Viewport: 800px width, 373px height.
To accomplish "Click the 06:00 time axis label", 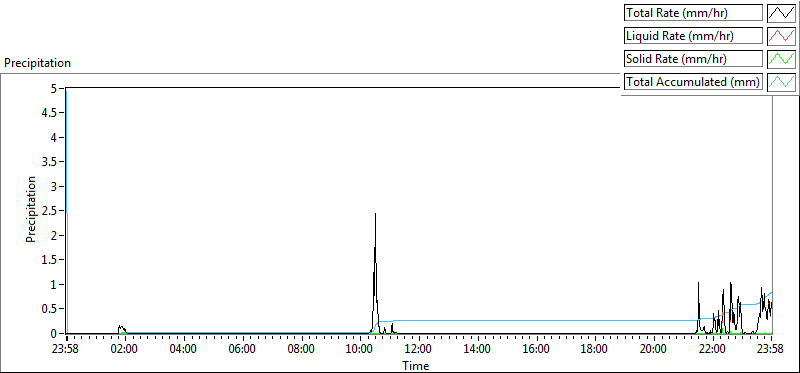I will point(242,350).
